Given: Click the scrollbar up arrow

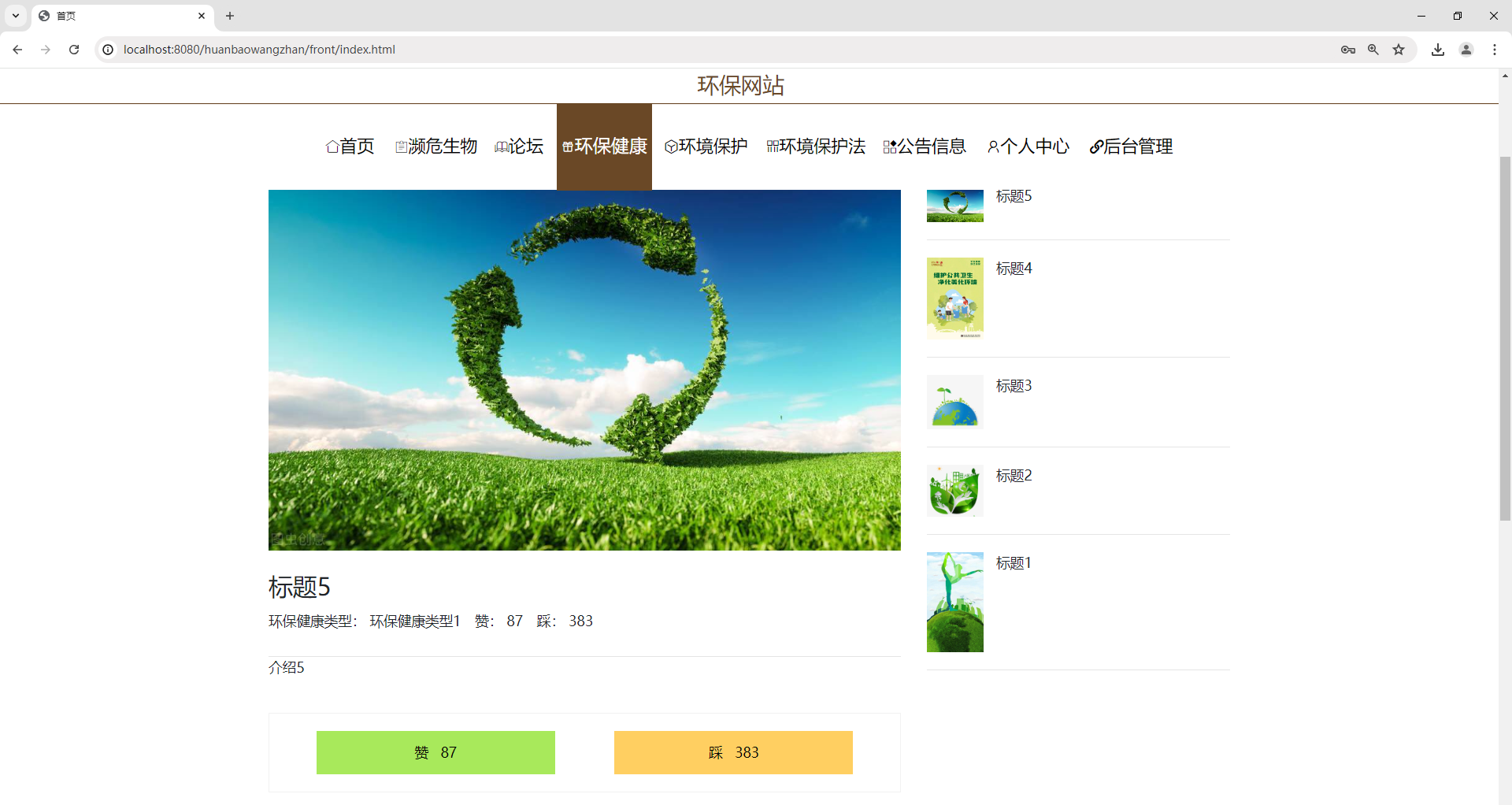Looking at the screenshot, I should point(1504,76).
